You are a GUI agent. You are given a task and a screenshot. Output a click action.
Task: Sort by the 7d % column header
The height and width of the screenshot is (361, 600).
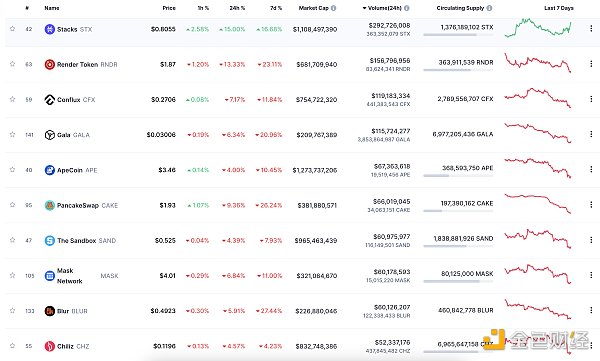click(276, 8)
